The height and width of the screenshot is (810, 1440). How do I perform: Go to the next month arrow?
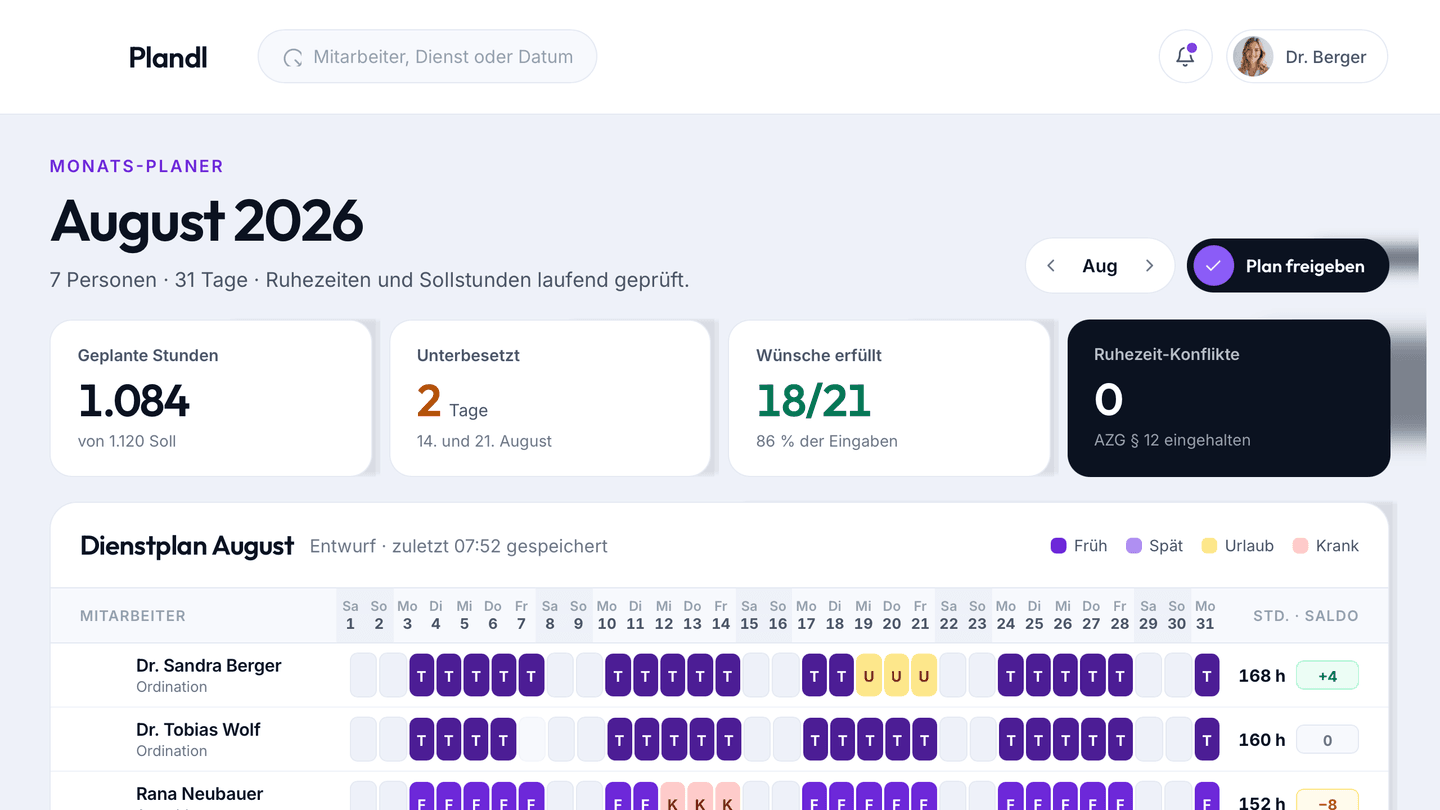coord(1149,266)
